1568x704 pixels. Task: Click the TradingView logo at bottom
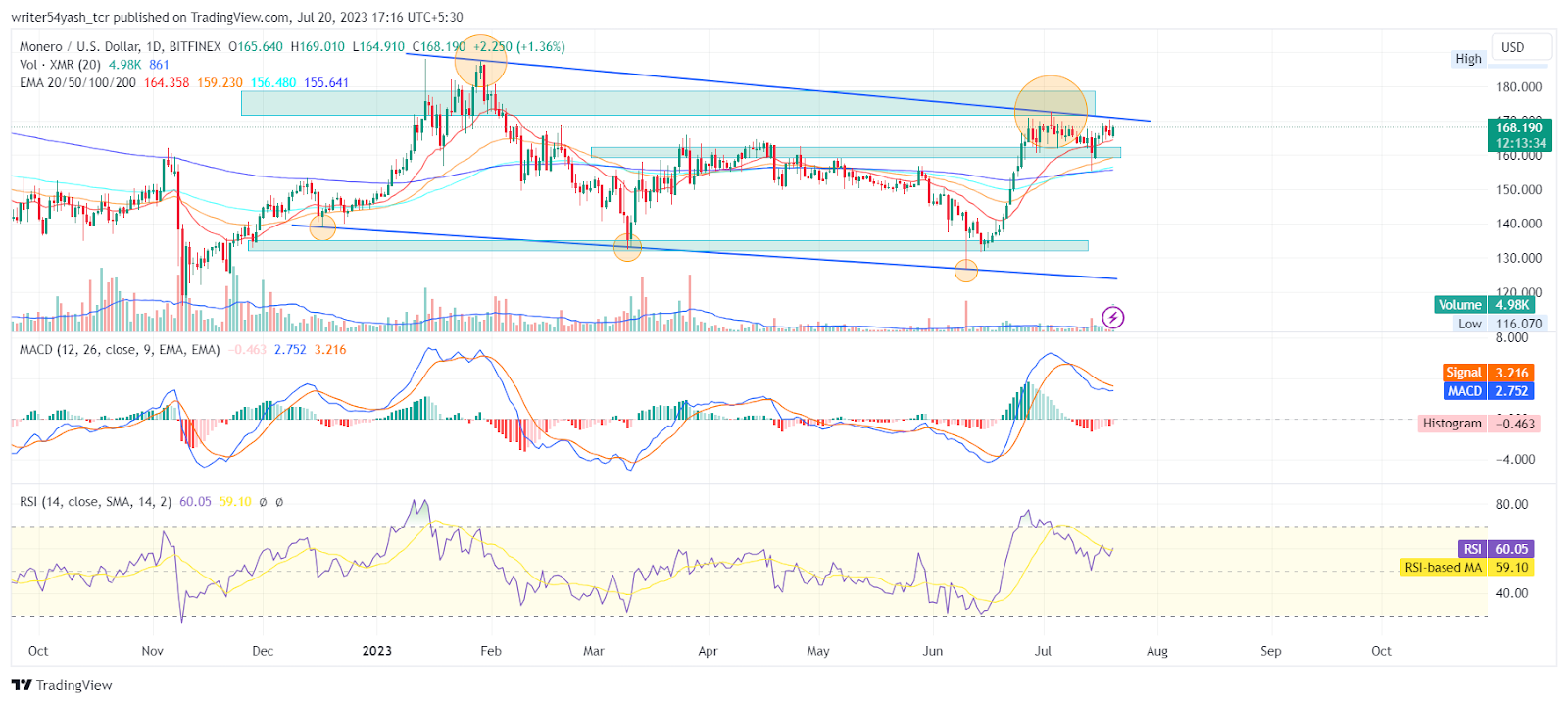tap(62, 685)
